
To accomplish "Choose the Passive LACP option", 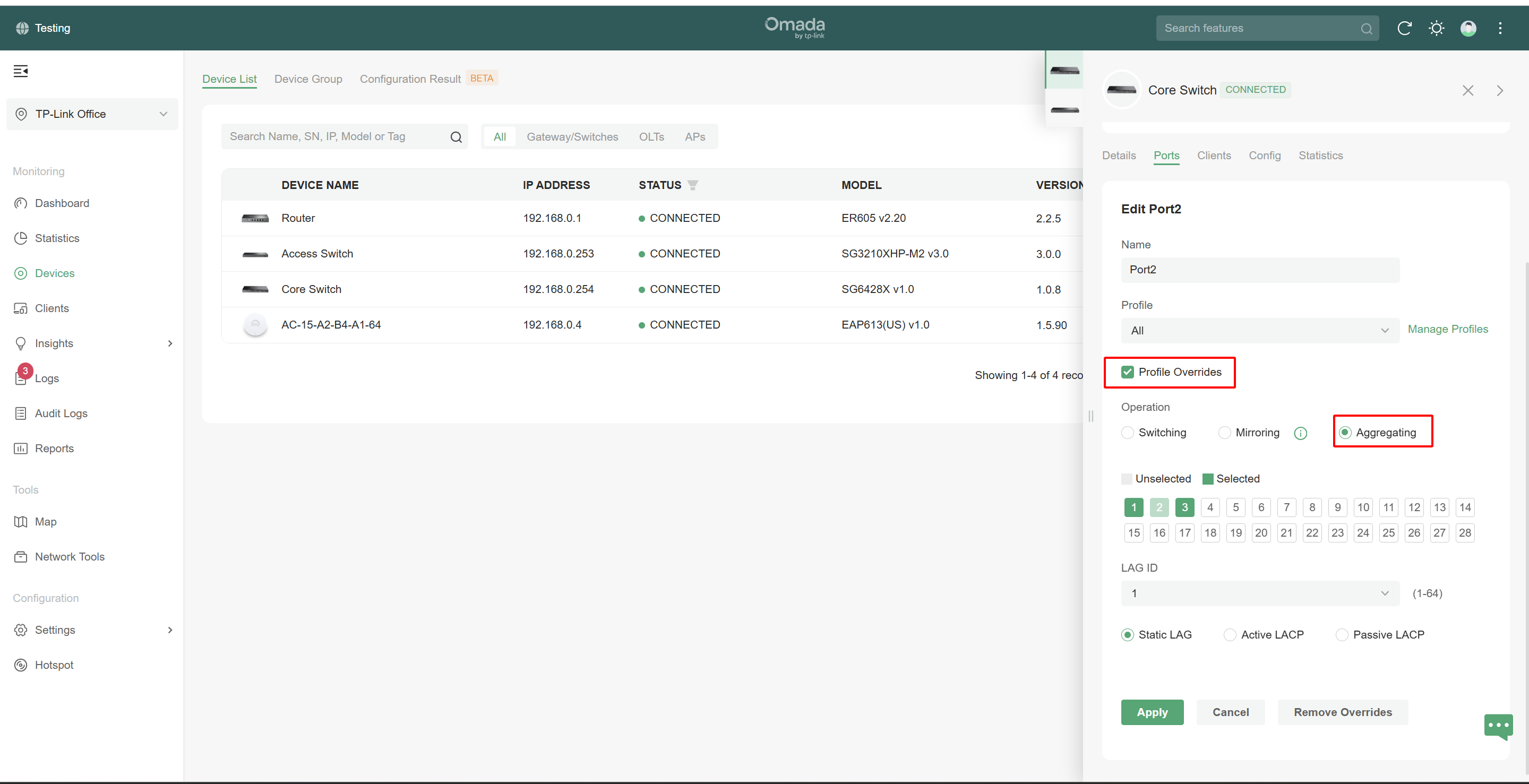I will coord(1342,634).
